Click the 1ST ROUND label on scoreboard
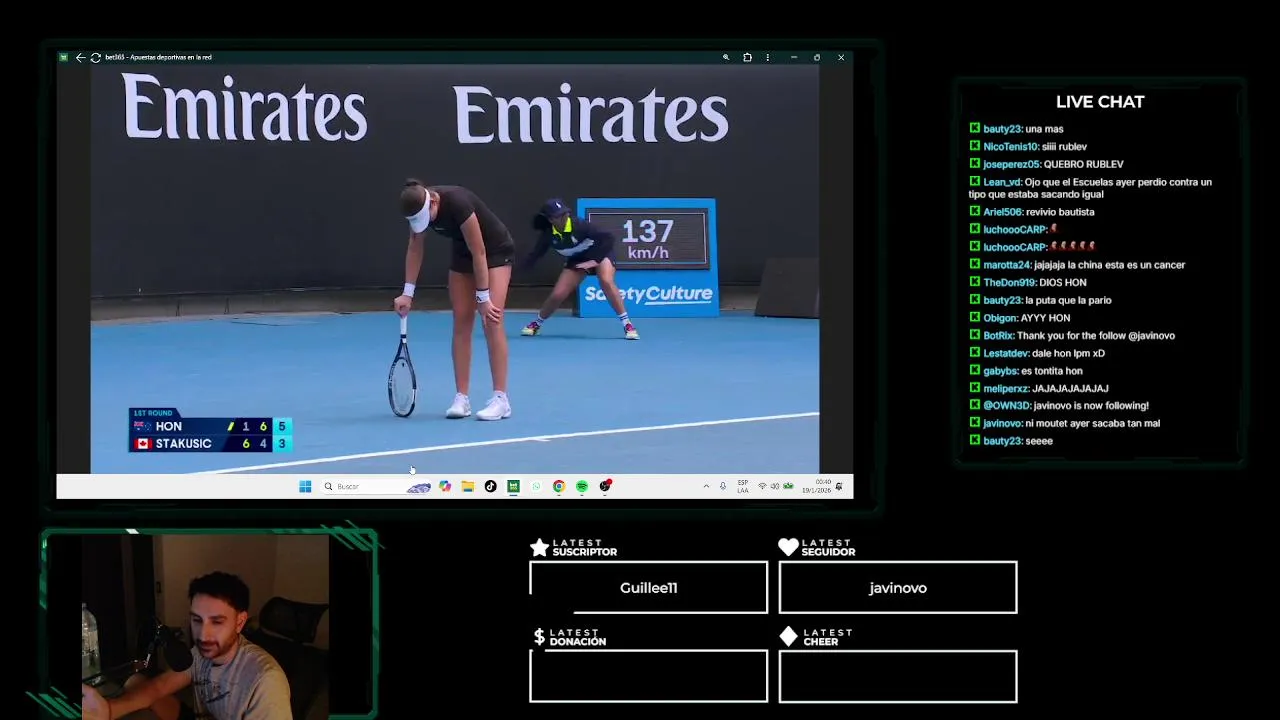 click(x=153, y=413)
